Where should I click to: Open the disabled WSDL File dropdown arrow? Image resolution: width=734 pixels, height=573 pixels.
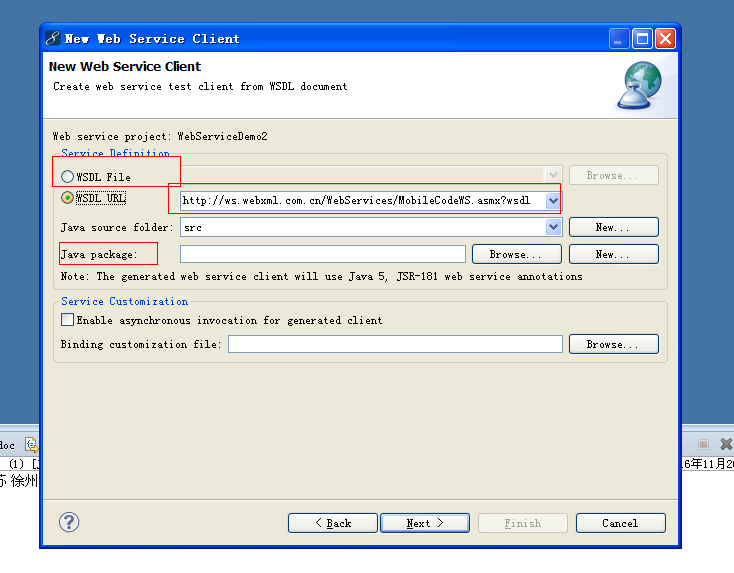pyautogui.click(x=553, y=175)
